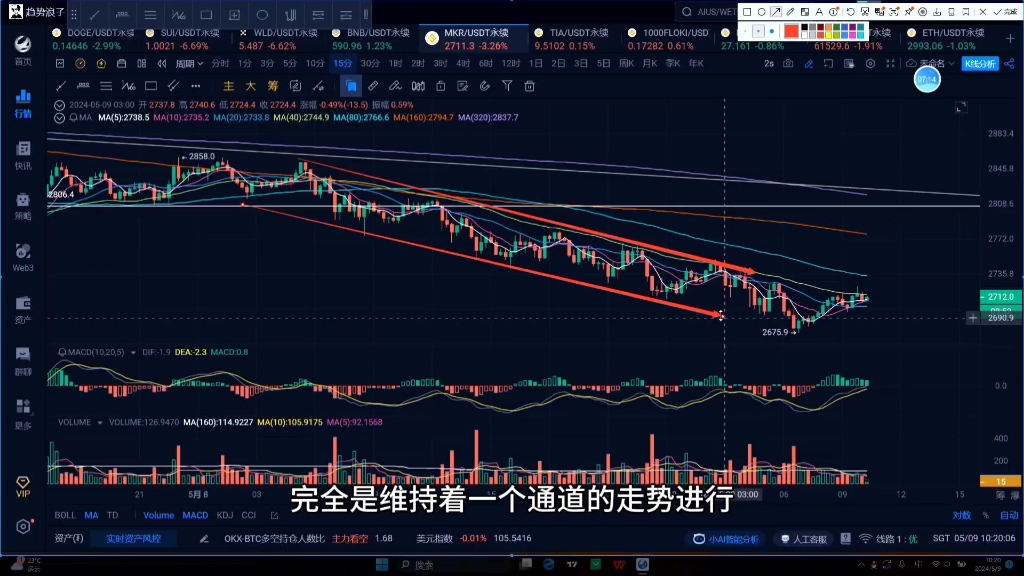
Task: Select the ruler measurement tool
Action: pyautogui.click(x=373, y=86)
